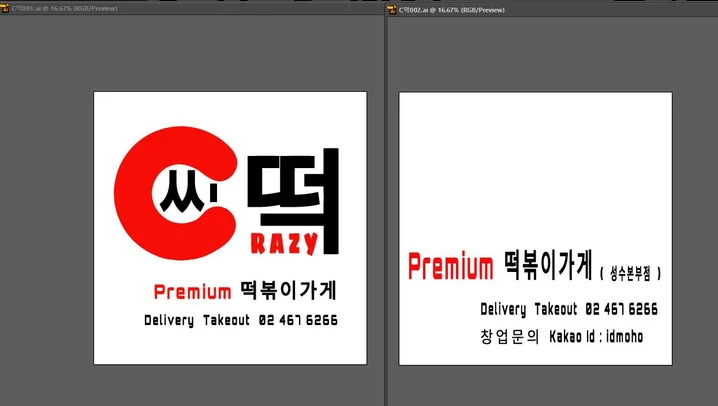Select phone number 02 467 6266 in right artboard
Viewport: 718px width, 406px height.
[621, 309]
